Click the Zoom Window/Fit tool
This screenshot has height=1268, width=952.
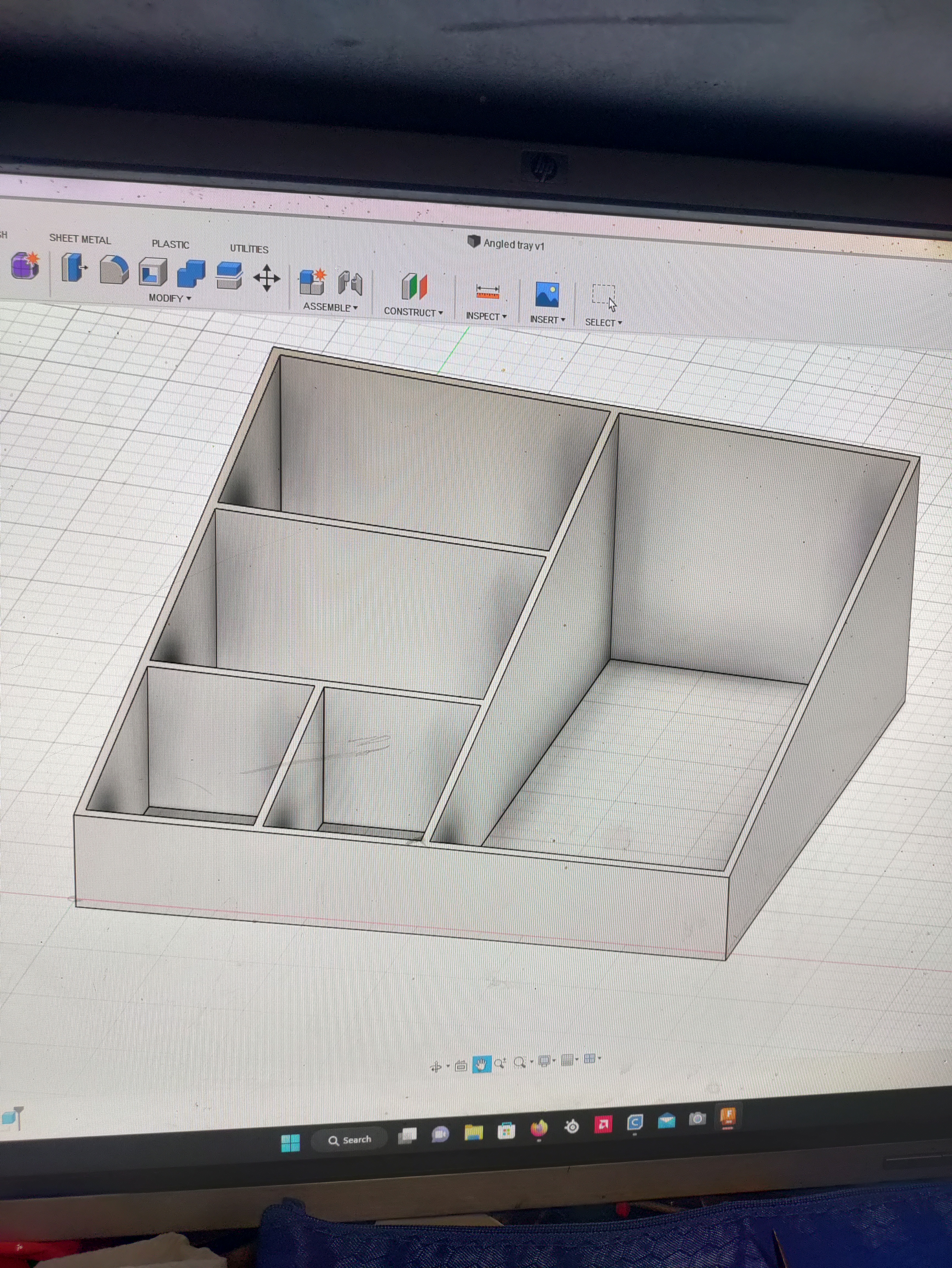(520, 1062)
